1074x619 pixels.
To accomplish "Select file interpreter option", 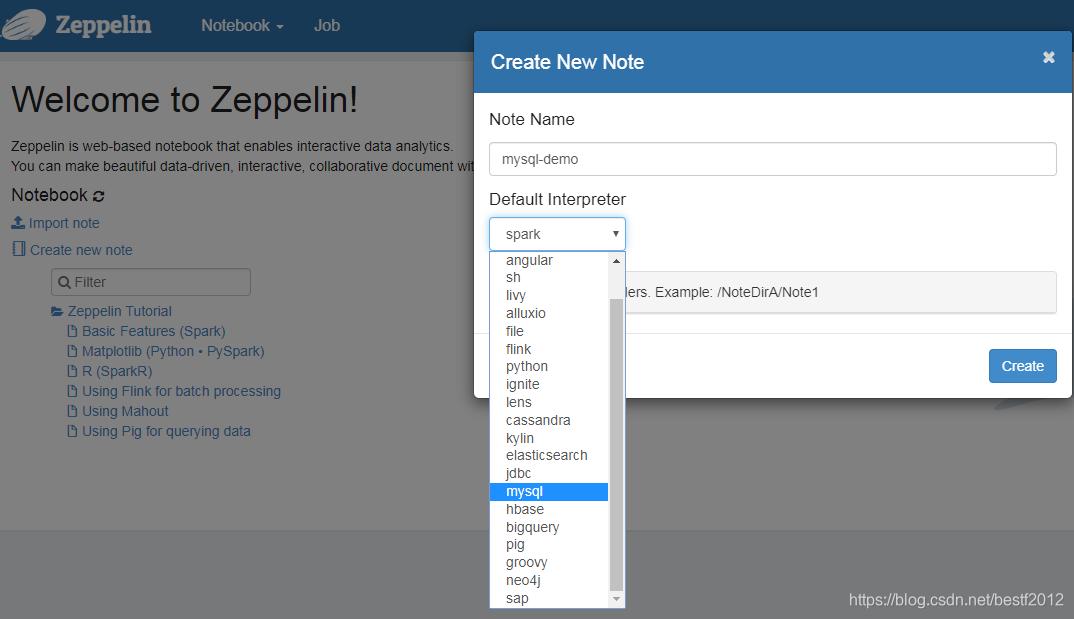I will 549,331.
